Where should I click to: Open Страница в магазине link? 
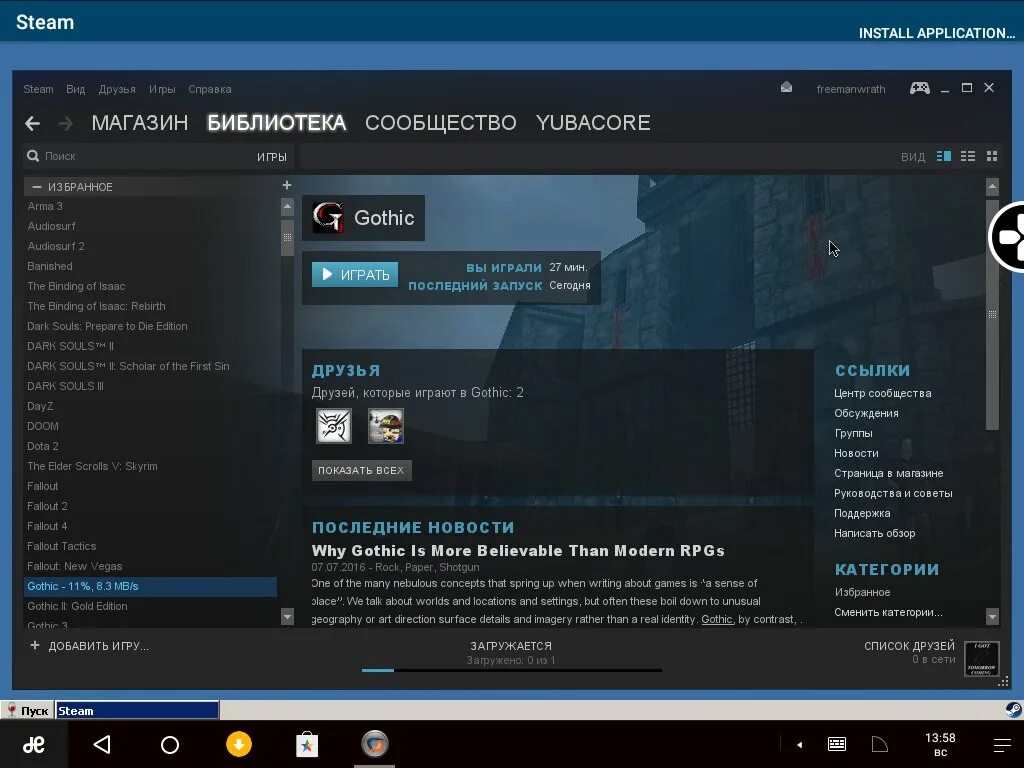(888, 473)
